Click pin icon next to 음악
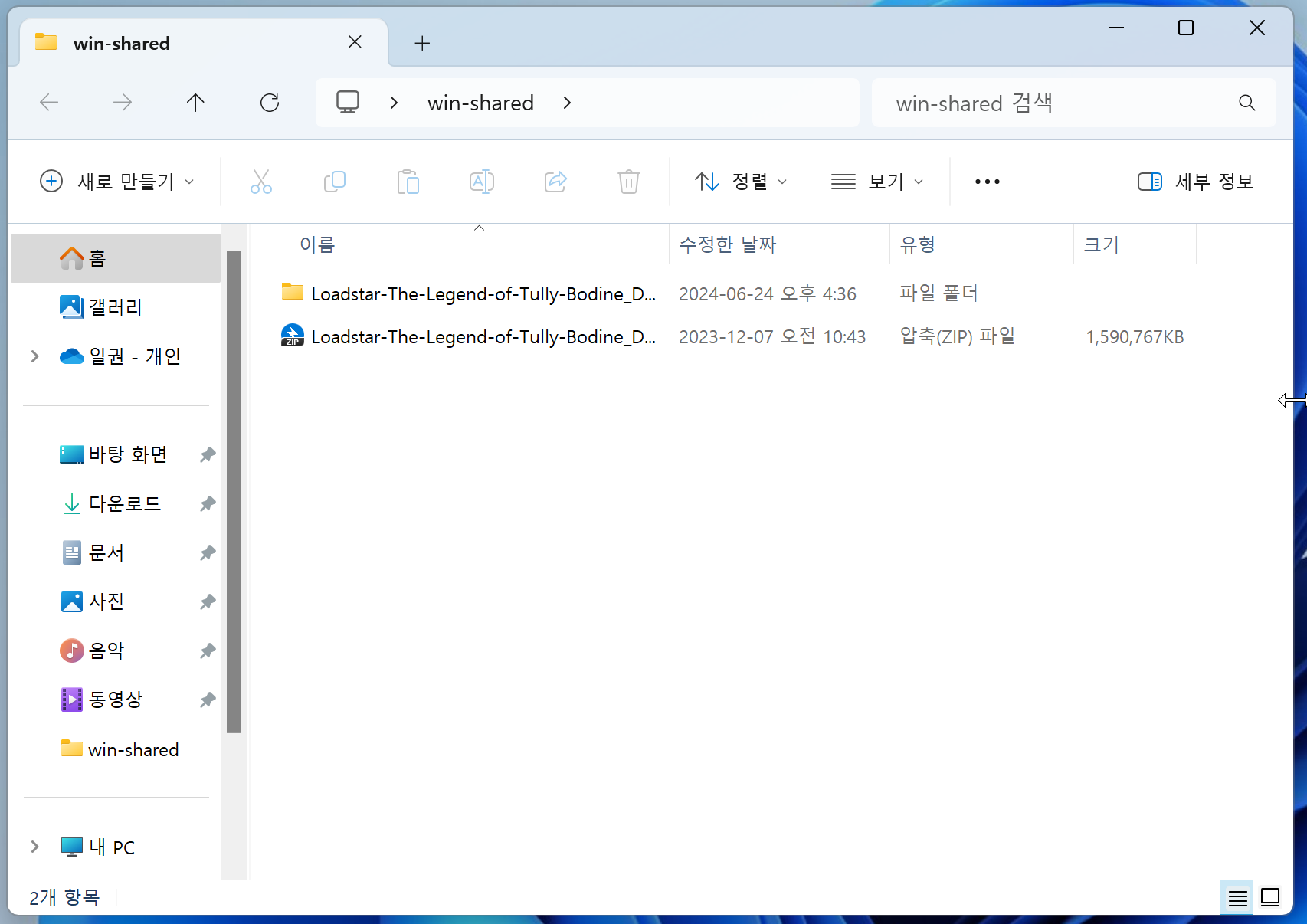The height and width of the screenshot is (924, 1307). 208,650
